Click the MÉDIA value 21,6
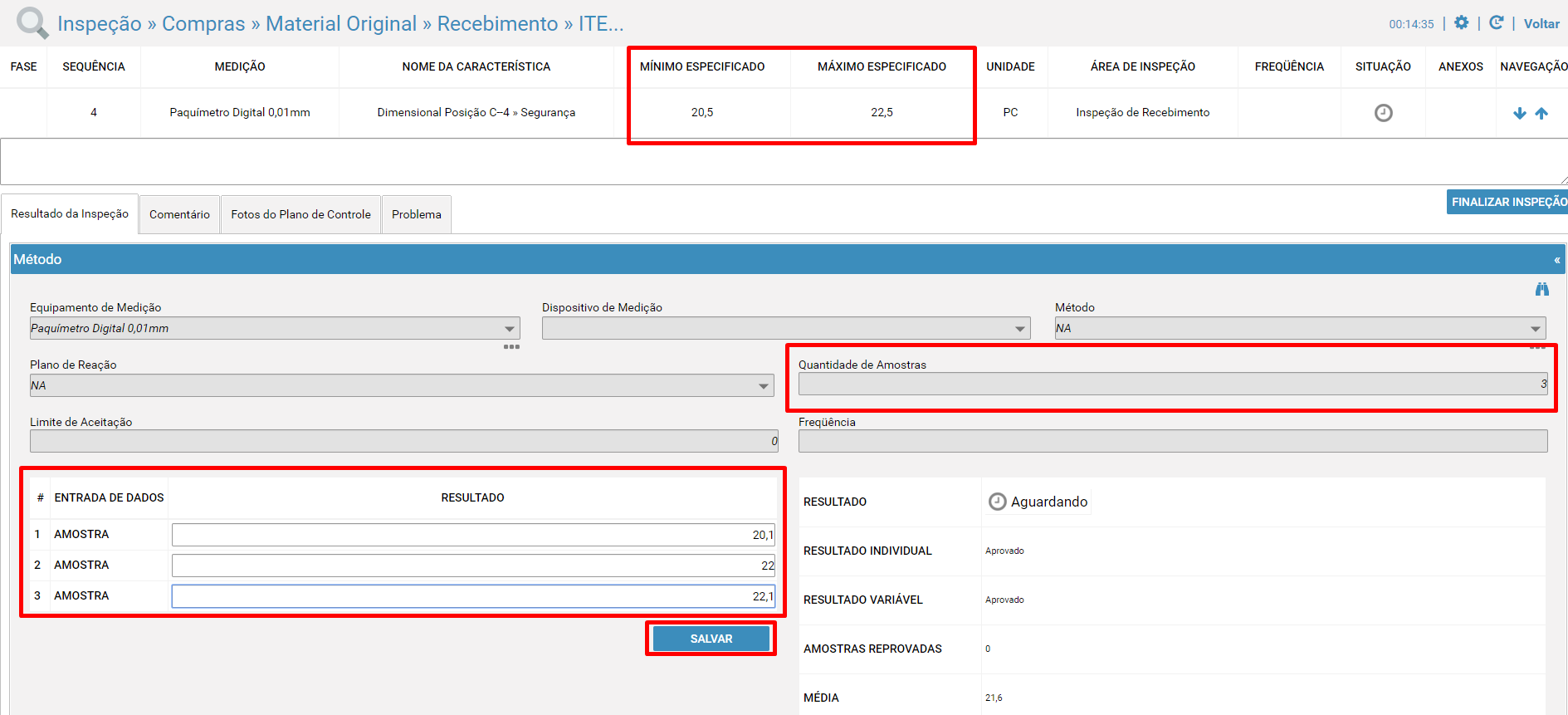The image size is (1568, 715). pos(994,698)
